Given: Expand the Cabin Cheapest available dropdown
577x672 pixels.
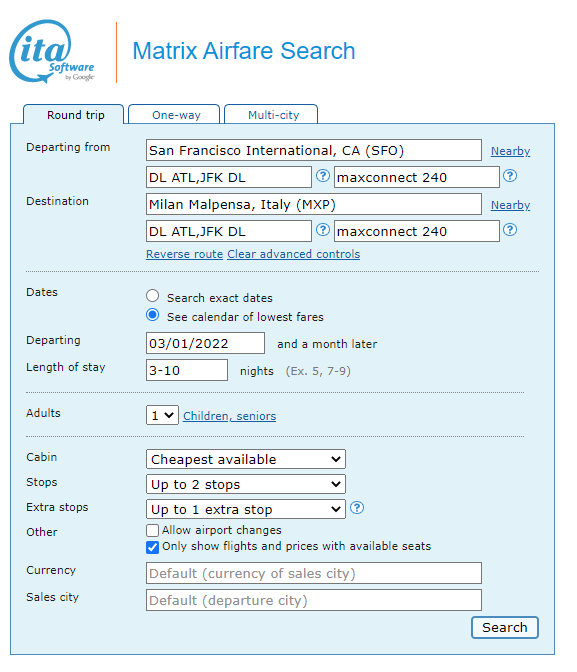Looking at the screenshot, I should pyautogui.click(x=246, y=459).
